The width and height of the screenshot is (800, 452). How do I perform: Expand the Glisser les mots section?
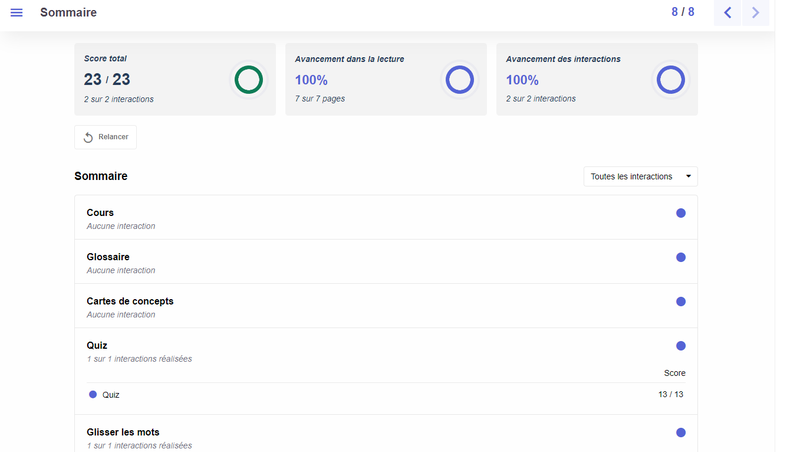pyautogui.click(x=123, y=432)
